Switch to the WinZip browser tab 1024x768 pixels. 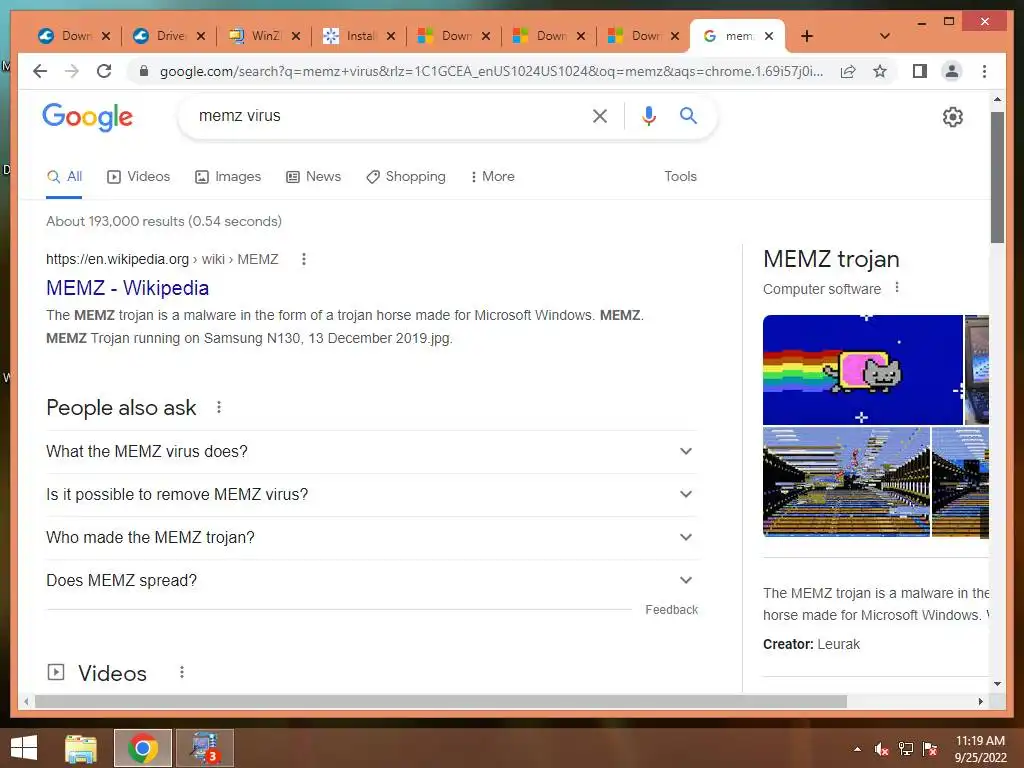click(x=255, y=36)
